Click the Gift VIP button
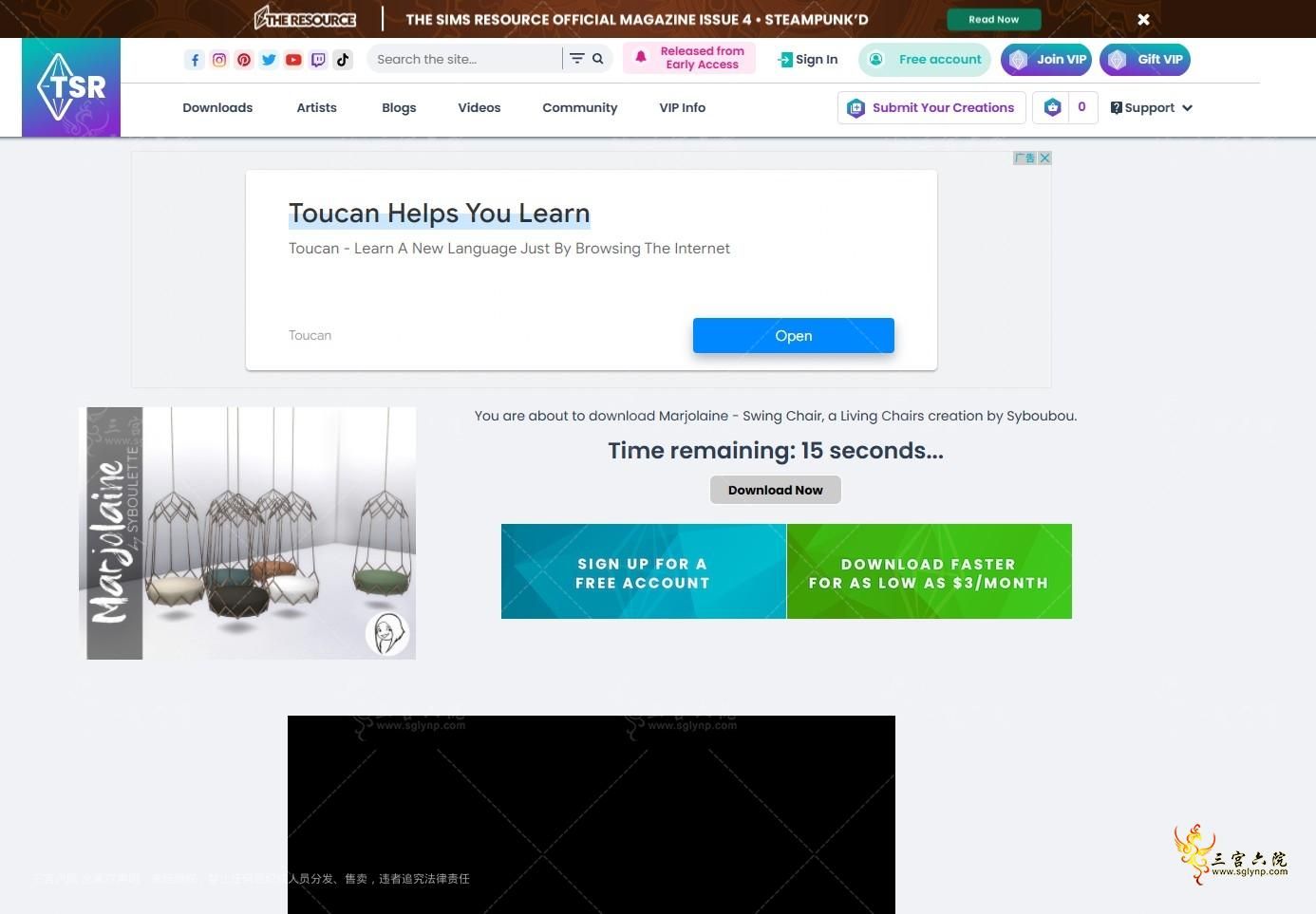Image resolution: width=1316 pixels, height=914 pixels. click(1145, 59)
